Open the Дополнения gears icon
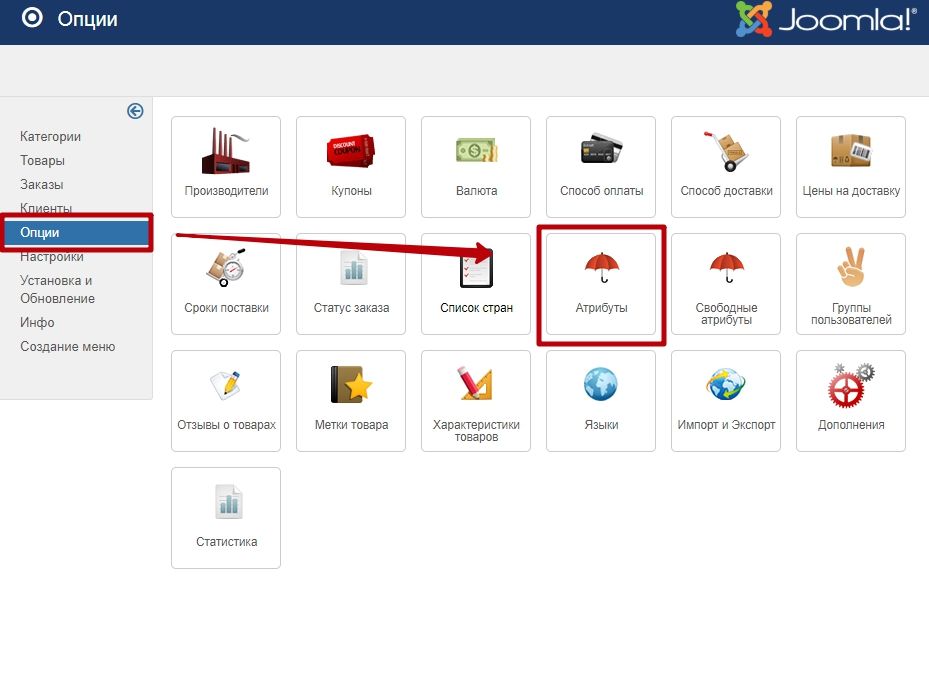 click(x=851, y=385)
